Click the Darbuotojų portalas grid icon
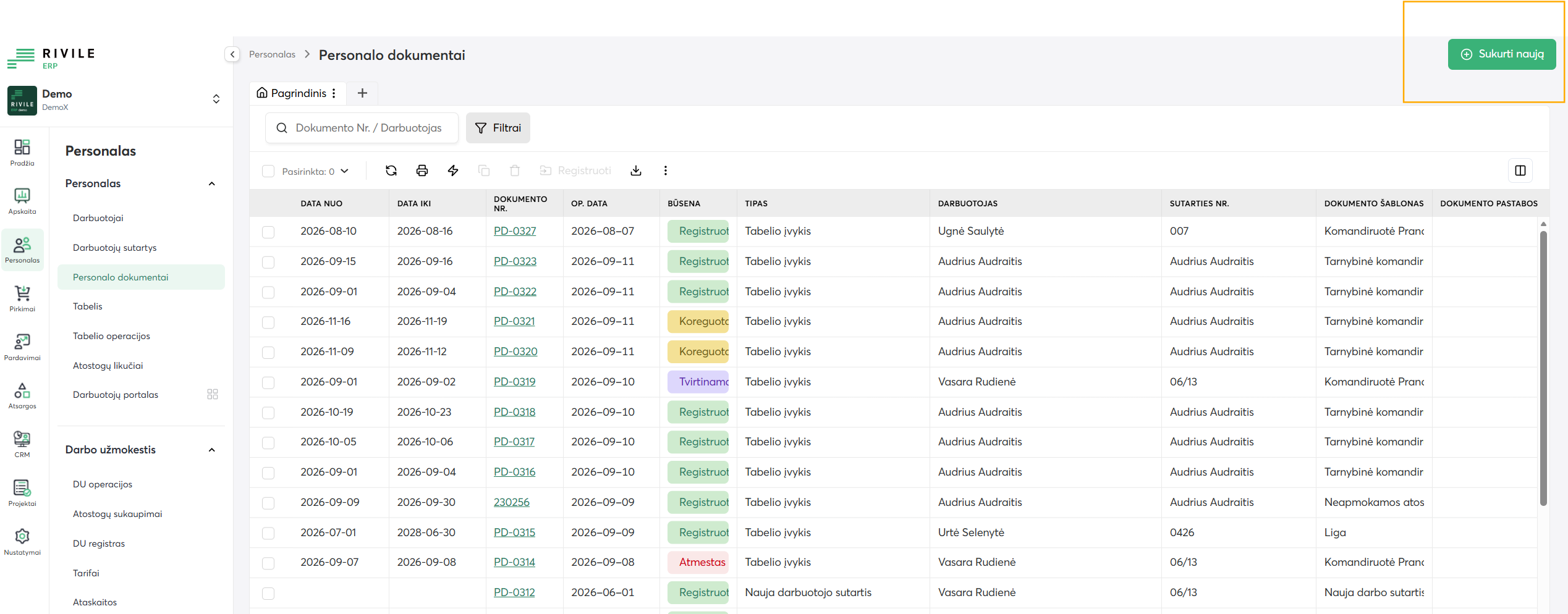Image resolution: width=1568 pixels, height=614 pixels. click(x=213, y=394)
